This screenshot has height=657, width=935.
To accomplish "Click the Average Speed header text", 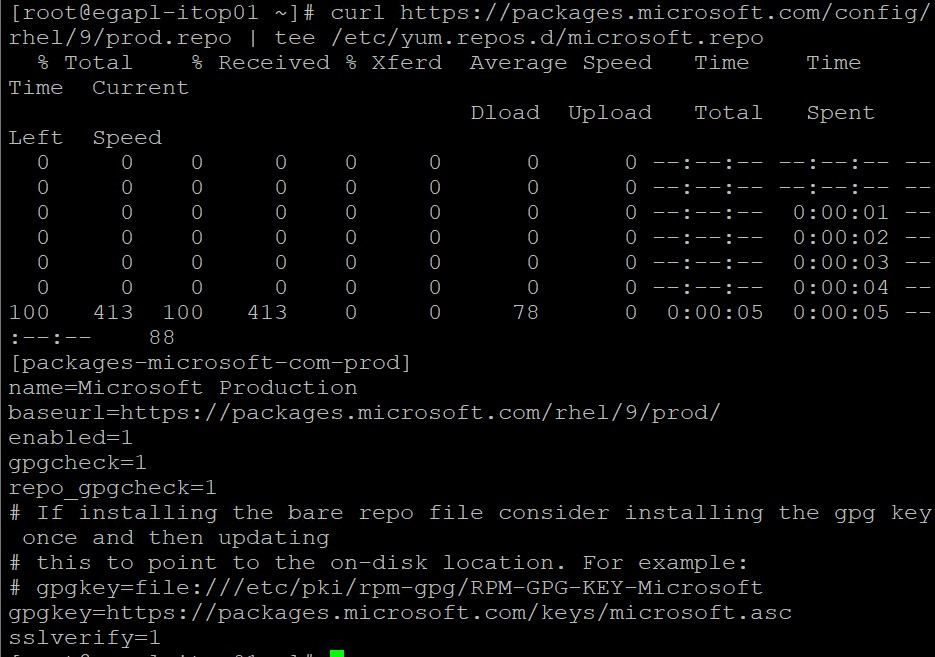I will pyautogui.click(x=561, y=63).
